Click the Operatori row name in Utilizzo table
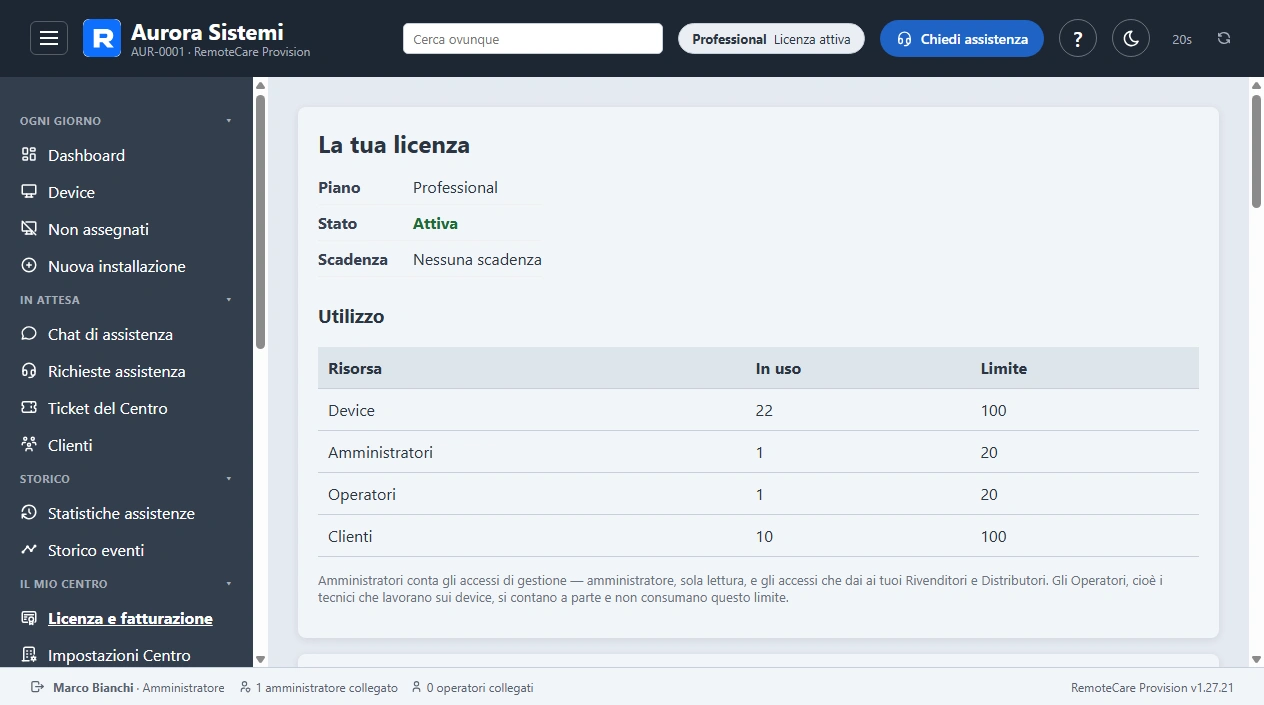1264x705 pixels. [362, 494]
